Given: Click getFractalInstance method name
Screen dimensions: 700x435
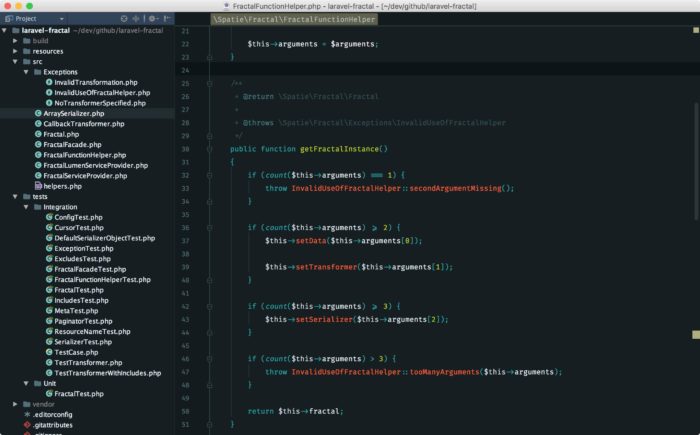Looking at the screenshot, I should point(339,149).
